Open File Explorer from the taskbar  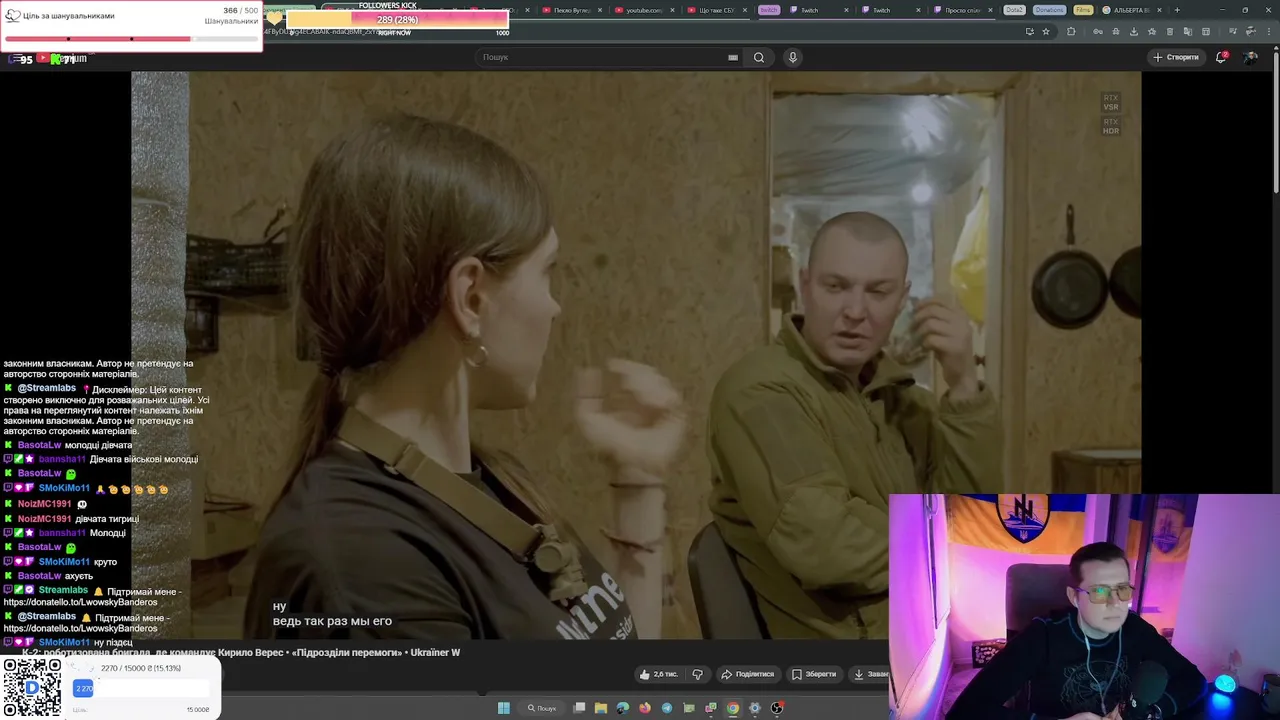click(601, 708)
